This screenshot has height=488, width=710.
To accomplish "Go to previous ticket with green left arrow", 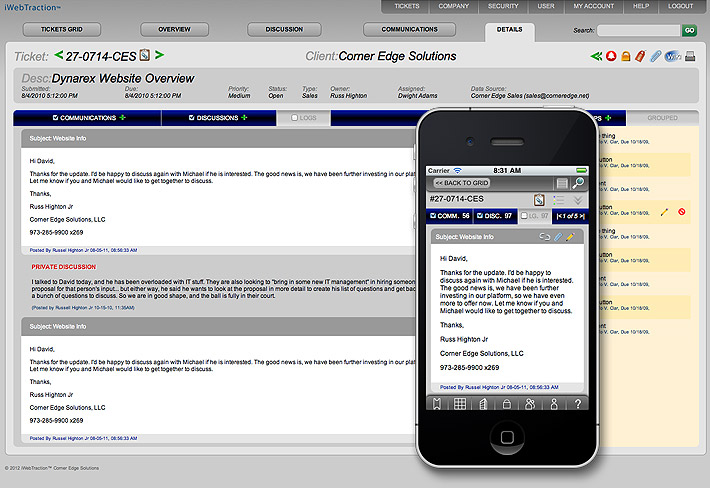I will [58, 55].
